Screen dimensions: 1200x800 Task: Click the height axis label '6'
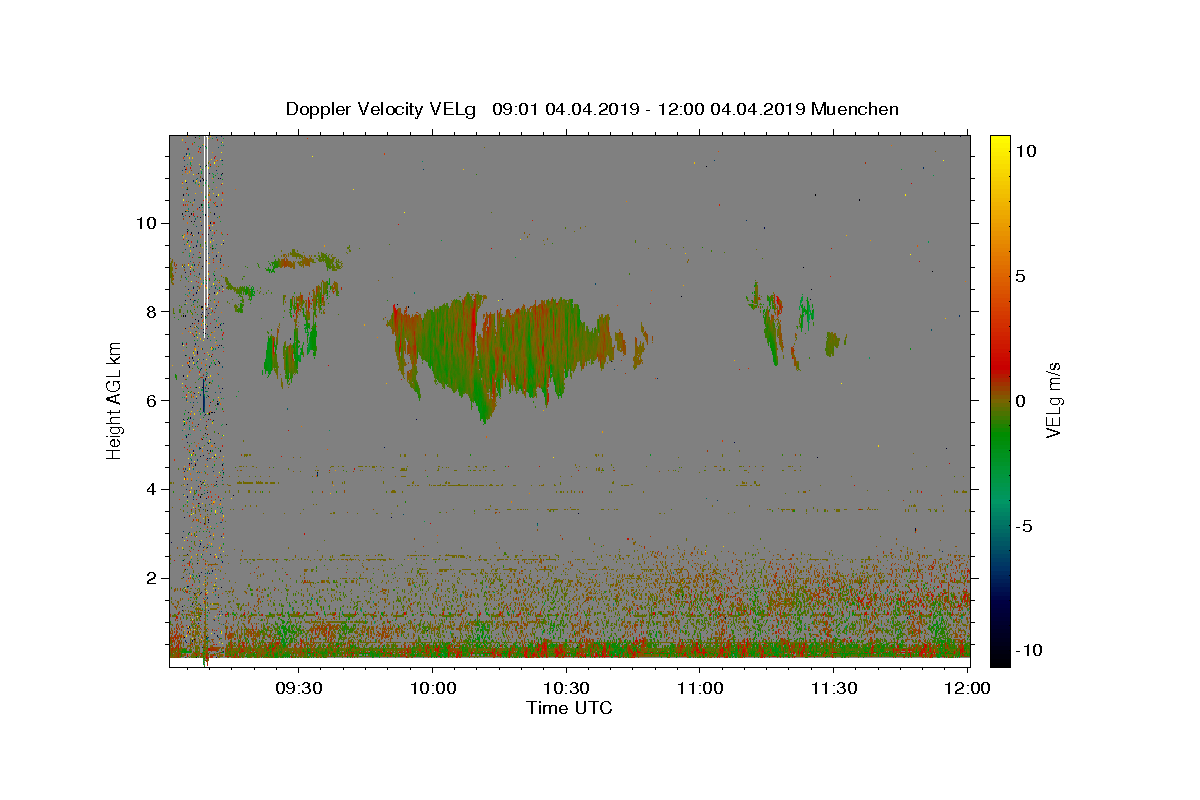[x=149, y=400]
